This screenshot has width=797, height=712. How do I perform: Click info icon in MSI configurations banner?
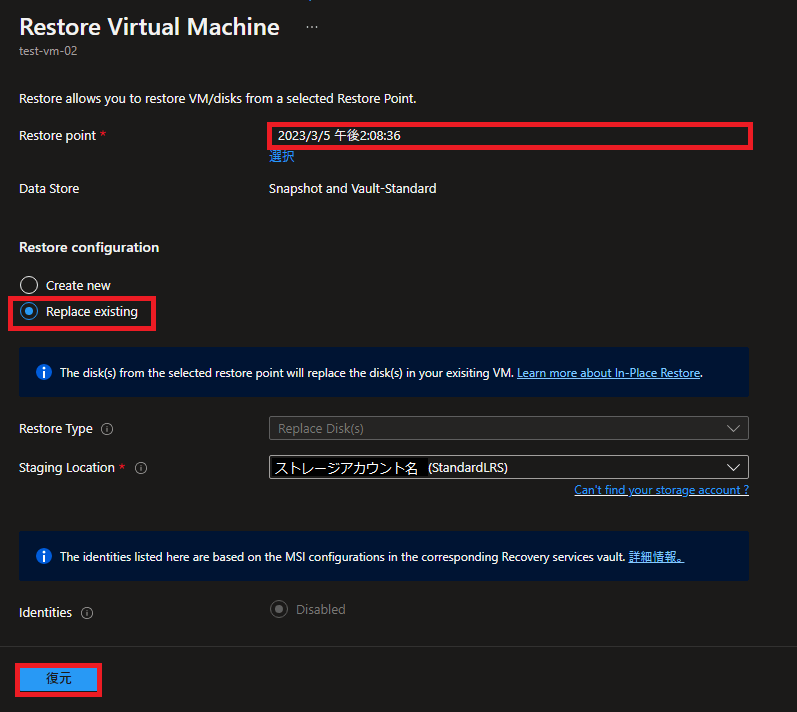pyautogui.click(x=44, y=556)
